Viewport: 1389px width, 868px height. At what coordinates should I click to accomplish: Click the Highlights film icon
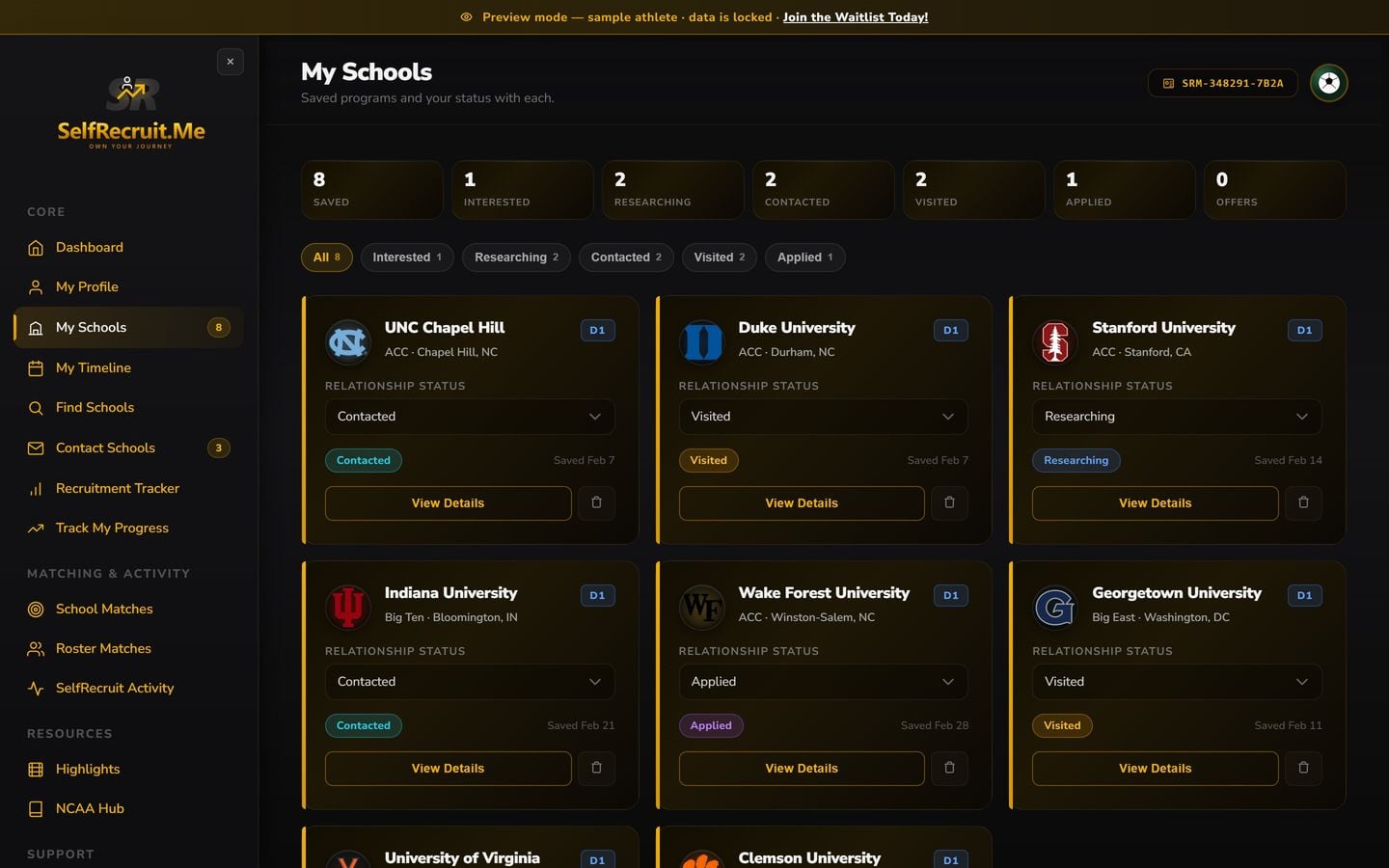[36, 770]
